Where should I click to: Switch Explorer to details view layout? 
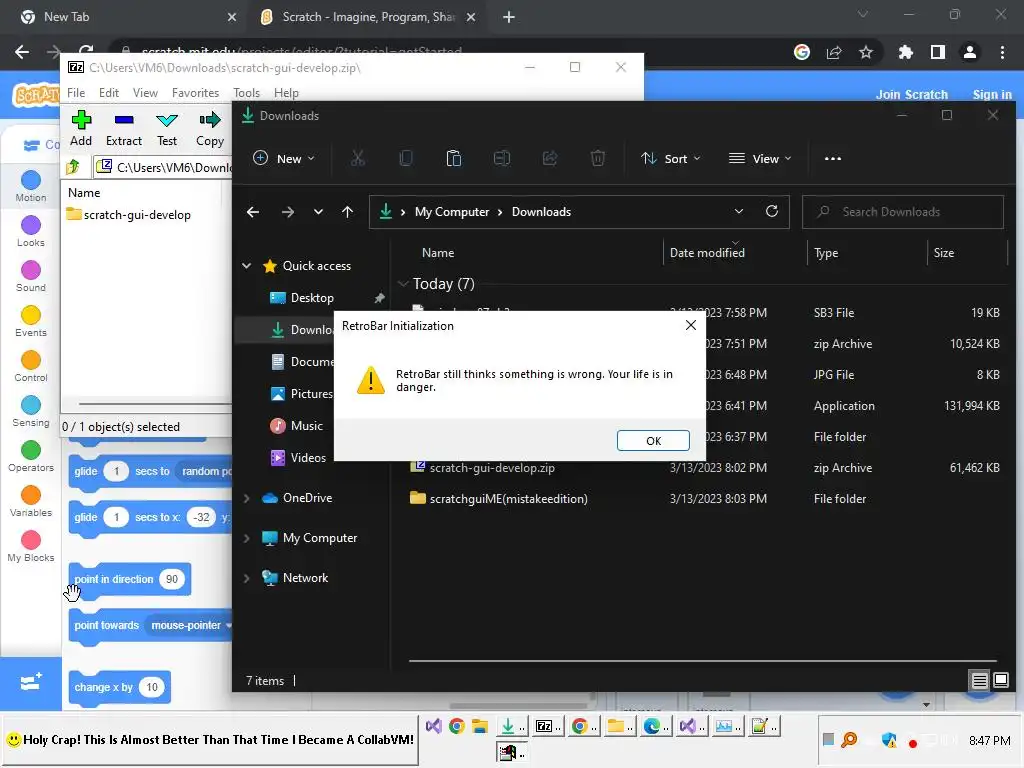pos(979,680)
